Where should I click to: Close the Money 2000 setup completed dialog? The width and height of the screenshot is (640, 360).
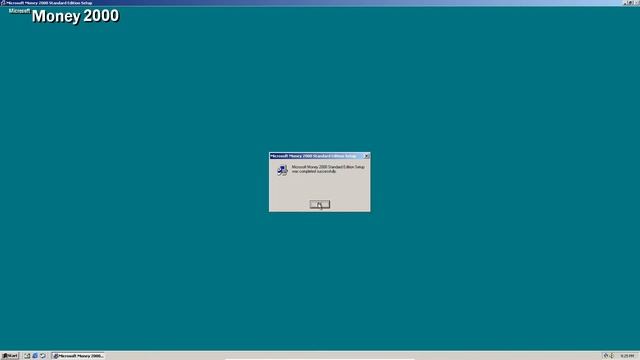[x=366, y=156]
